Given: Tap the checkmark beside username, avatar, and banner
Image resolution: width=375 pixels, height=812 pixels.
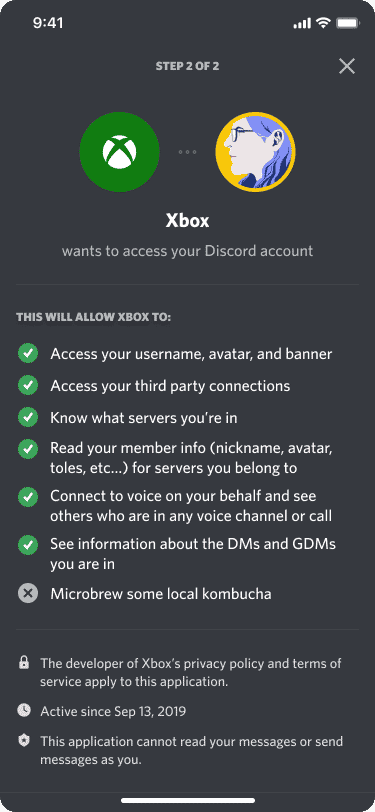Looking at the screenshot, I should (28, 354).
